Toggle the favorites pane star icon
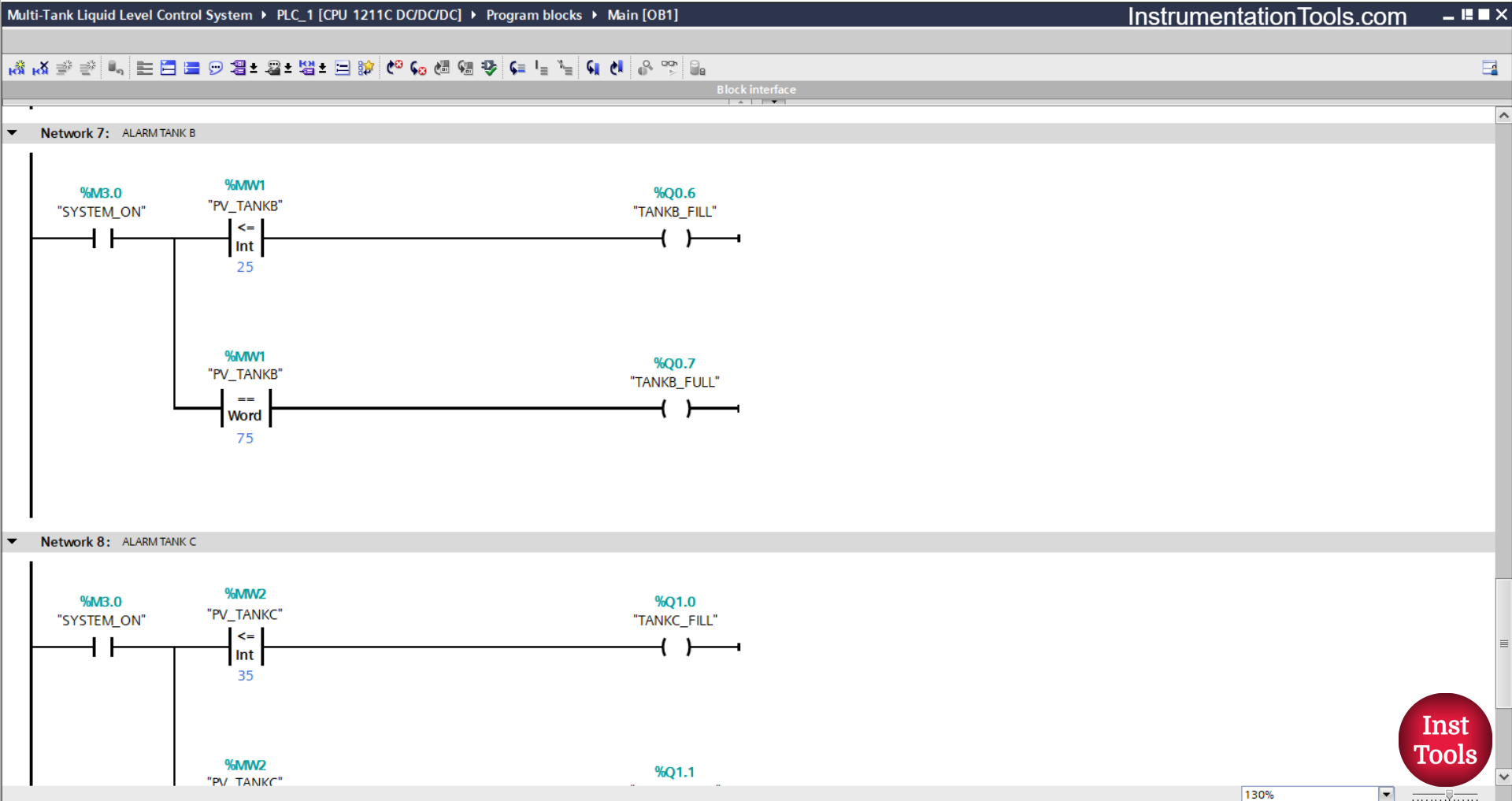This screenshot has height=801, width=1512. (366, 68)
